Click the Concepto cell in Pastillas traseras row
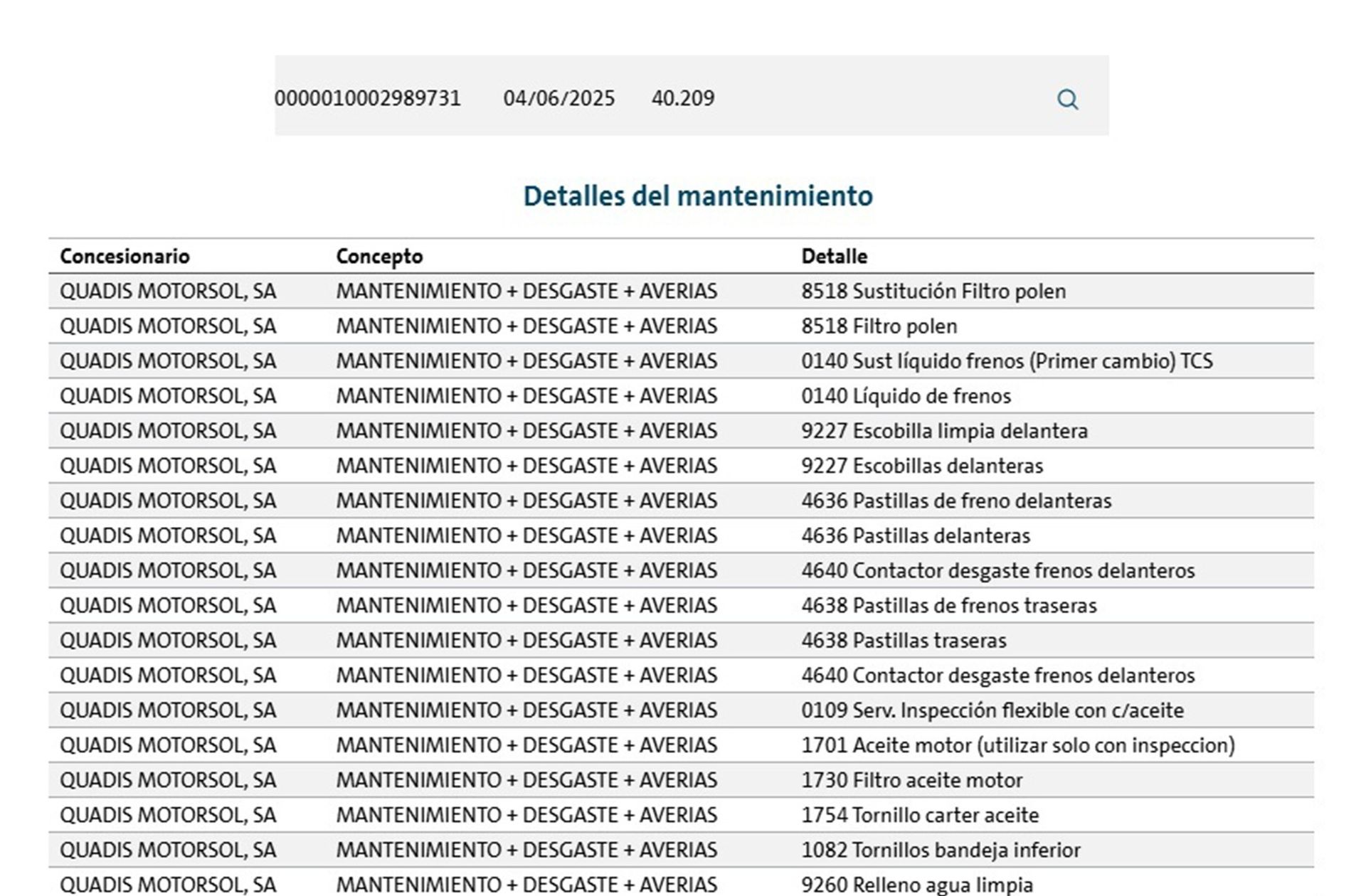This screenshot has height=896, width=1366. pos(526,640)
